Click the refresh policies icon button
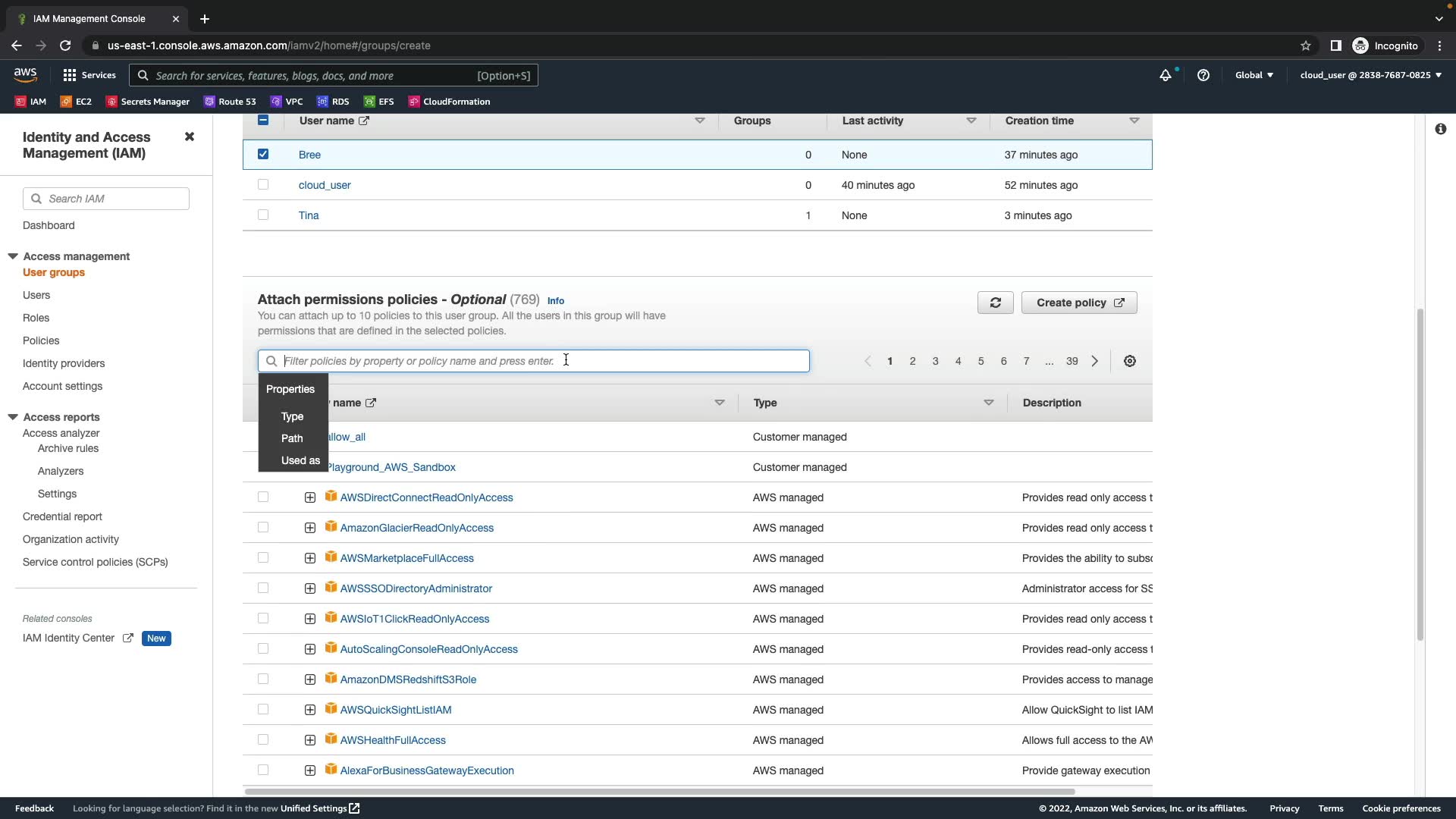This screenshot has width=1456, height=819. coord(995,303)
